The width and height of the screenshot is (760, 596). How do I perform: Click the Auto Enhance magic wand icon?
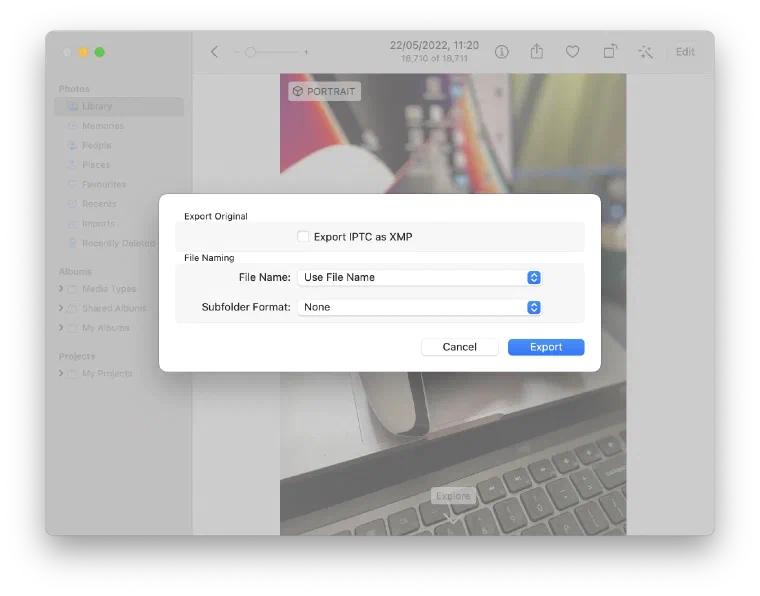(x=646, y=52)
